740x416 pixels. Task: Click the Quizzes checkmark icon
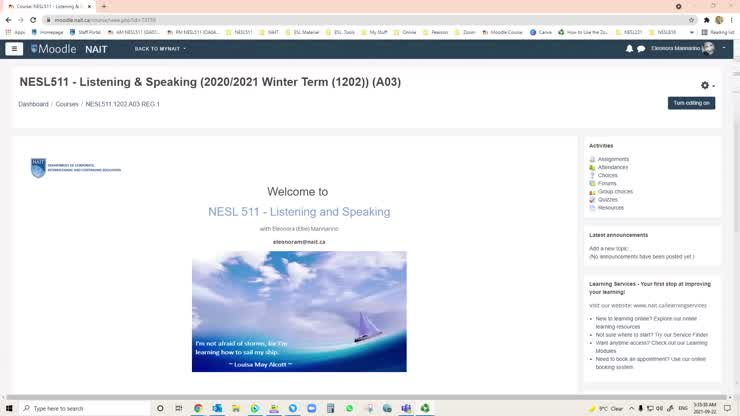pos(592,200)
